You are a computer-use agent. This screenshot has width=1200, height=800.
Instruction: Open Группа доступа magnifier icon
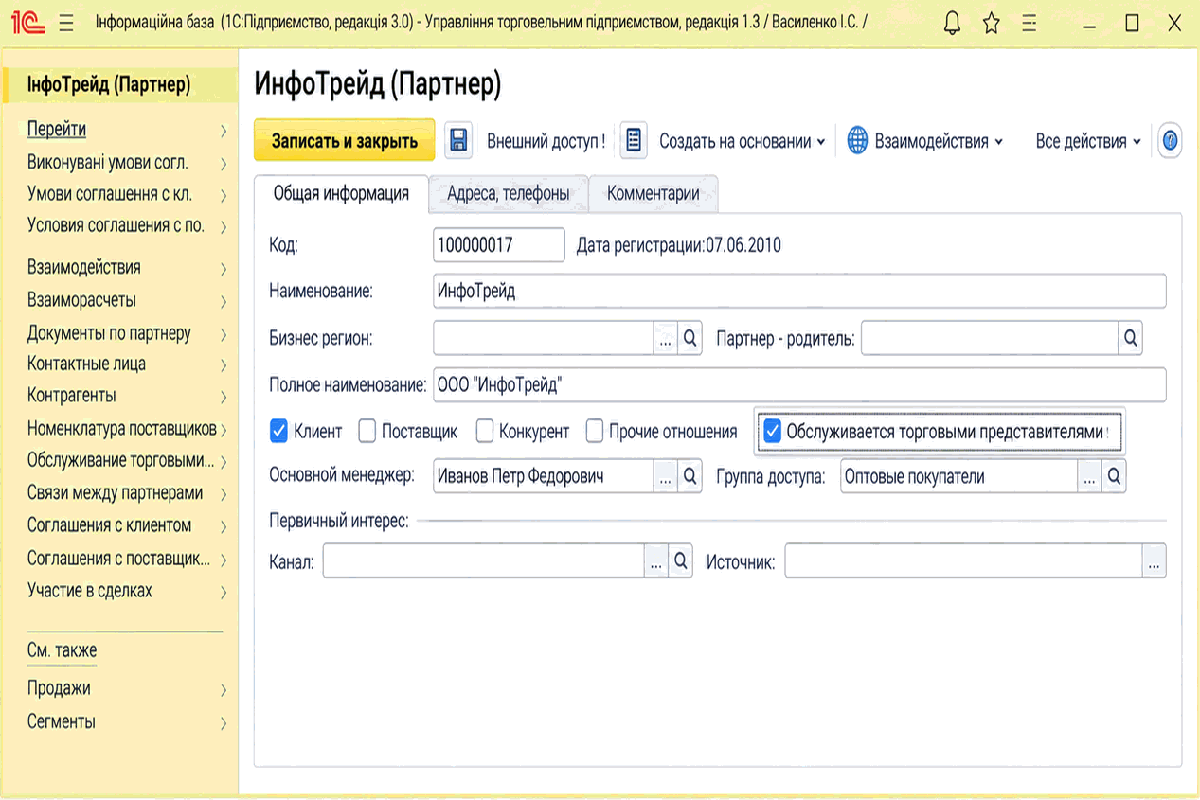1114,476
